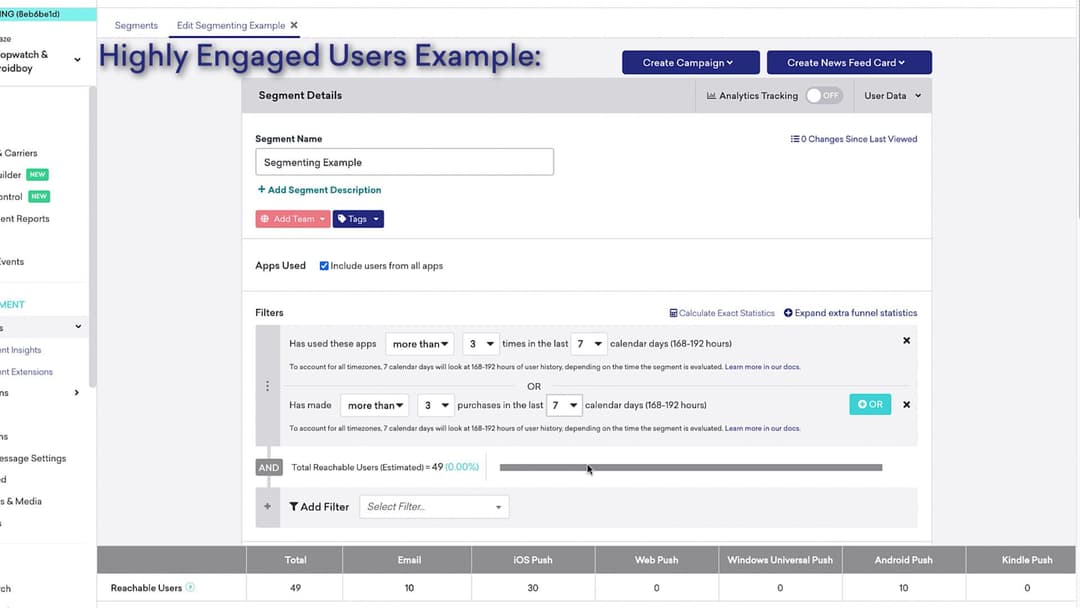Open the User Data dropdown

coord(891,96)
